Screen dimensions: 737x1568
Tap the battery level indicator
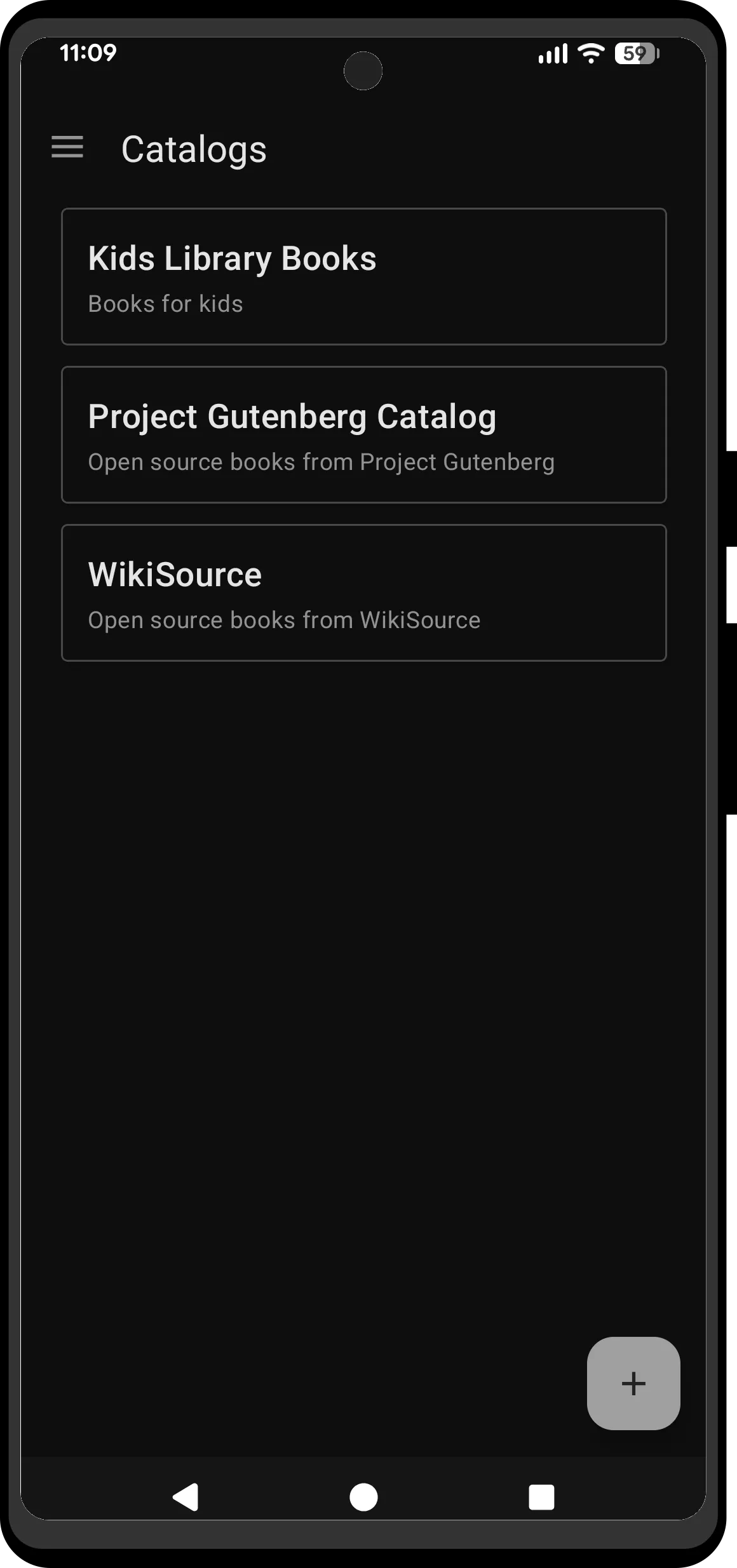tap(637, 54)
